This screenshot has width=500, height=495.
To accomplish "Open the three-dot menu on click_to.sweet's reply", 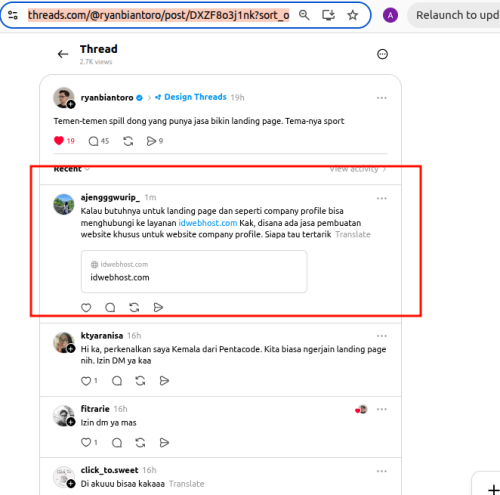I will [x=382, y=471].
